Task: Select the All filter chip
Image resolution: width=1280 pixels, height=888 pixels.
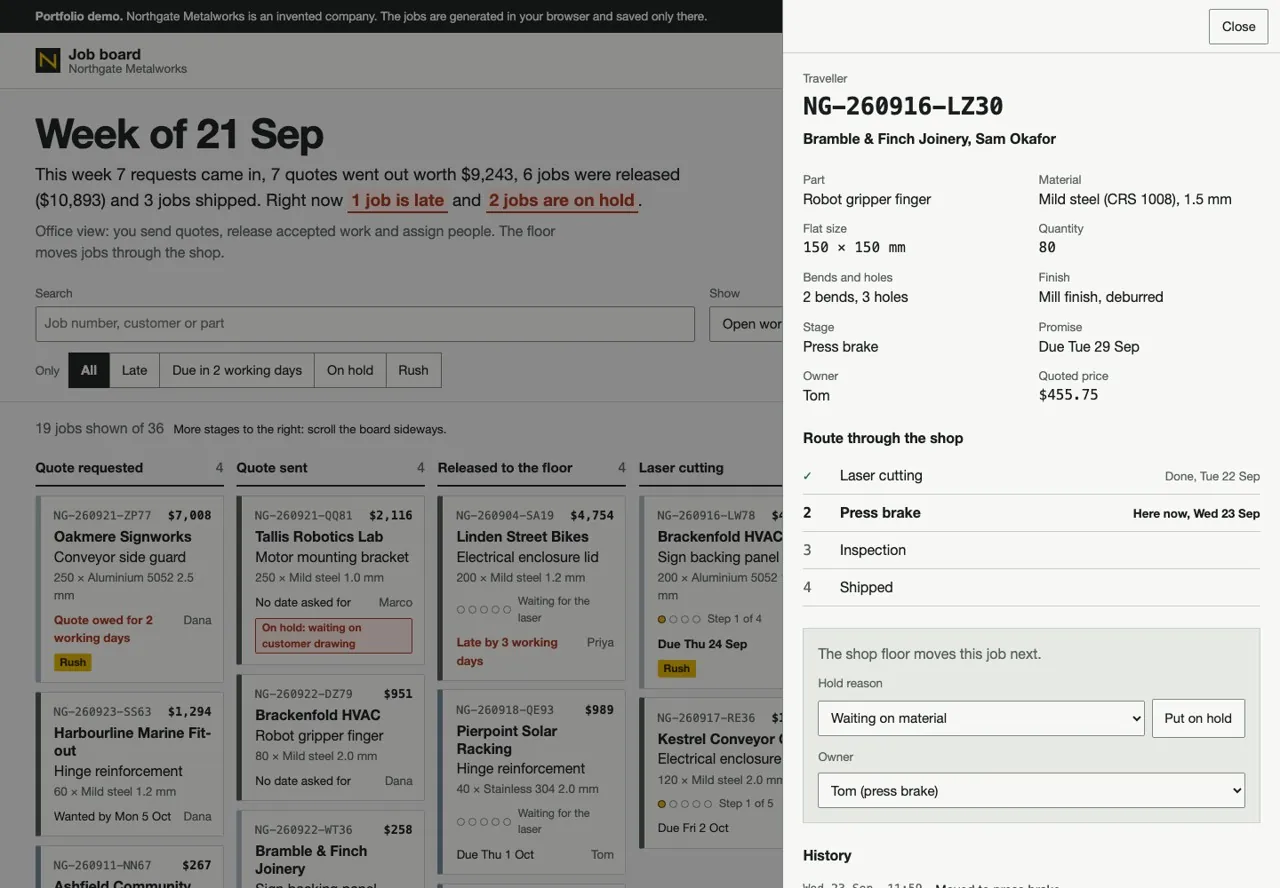Action: [89, 370]
